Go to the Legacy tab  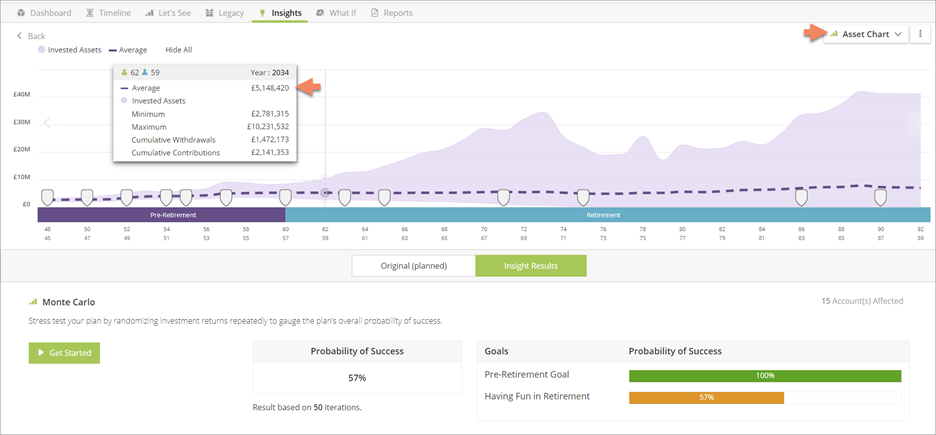tap(223, 13)
